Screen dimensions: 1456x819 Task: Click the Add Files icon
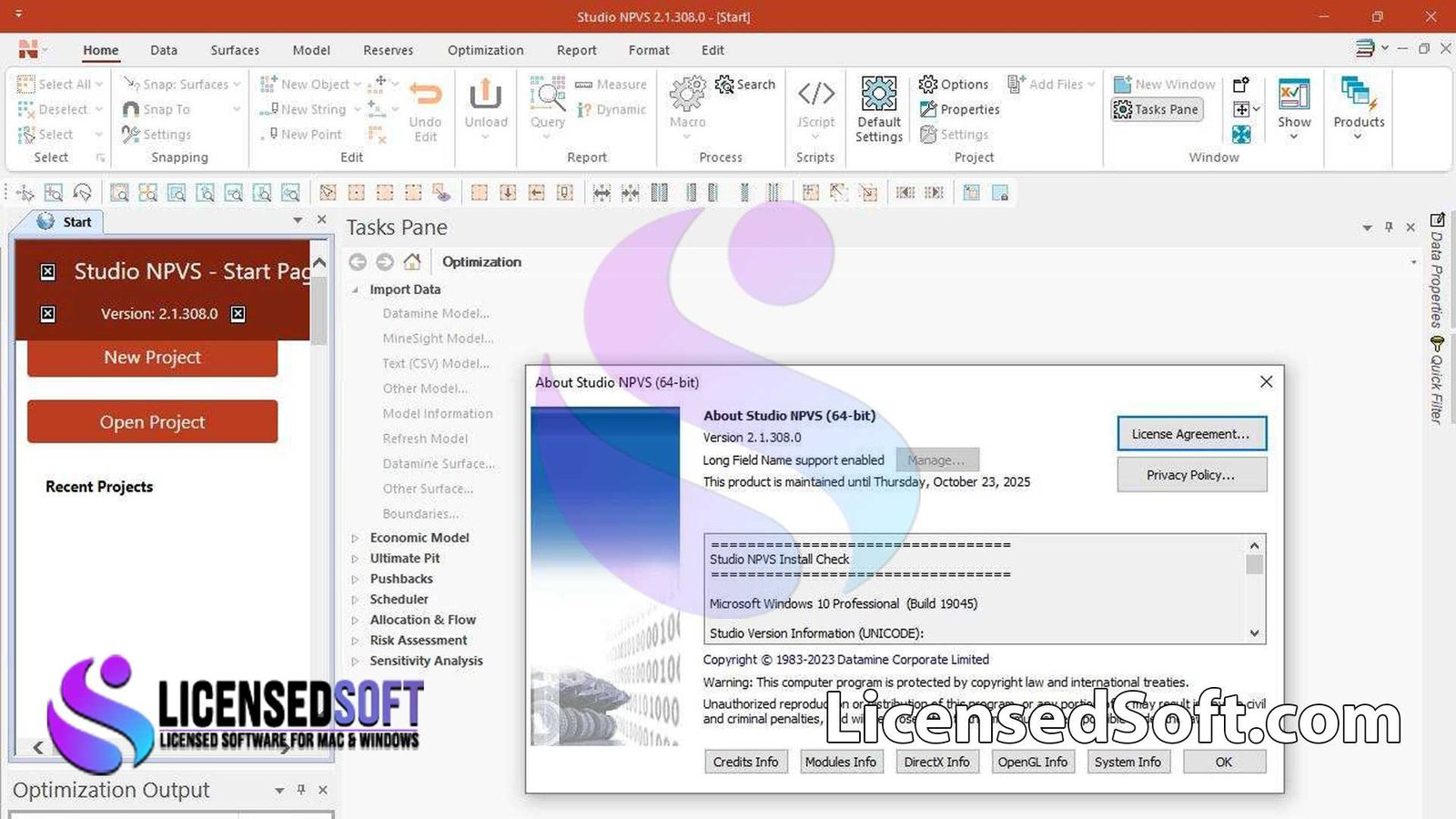pyautogui.click(x=1016, y=85)
